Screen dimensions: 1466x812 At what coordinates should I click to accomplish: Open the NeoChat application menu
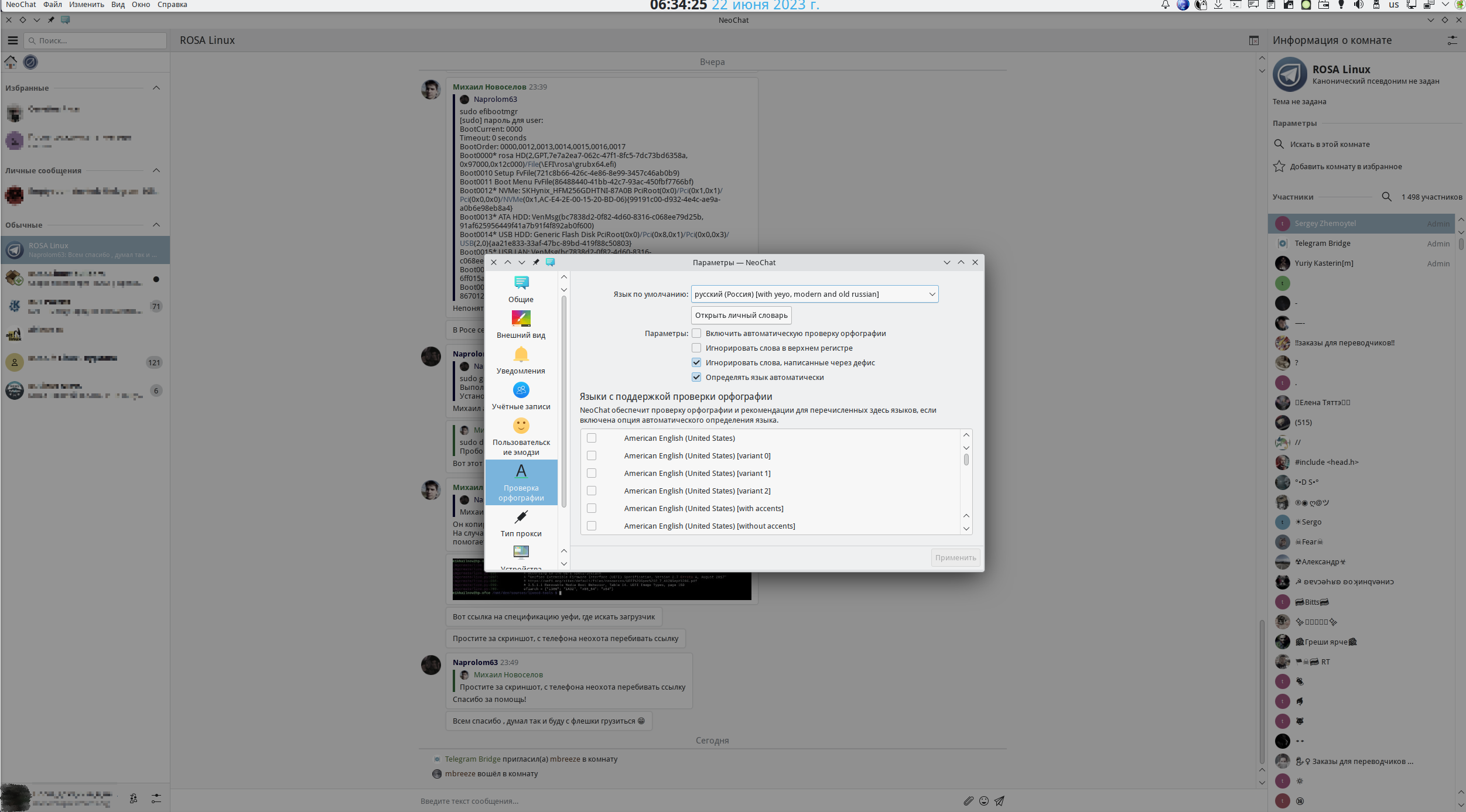pos(21,5)
